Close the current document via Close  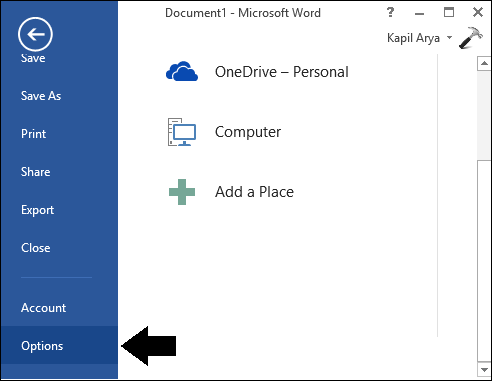pyautogui.click(x=36, y=248)
